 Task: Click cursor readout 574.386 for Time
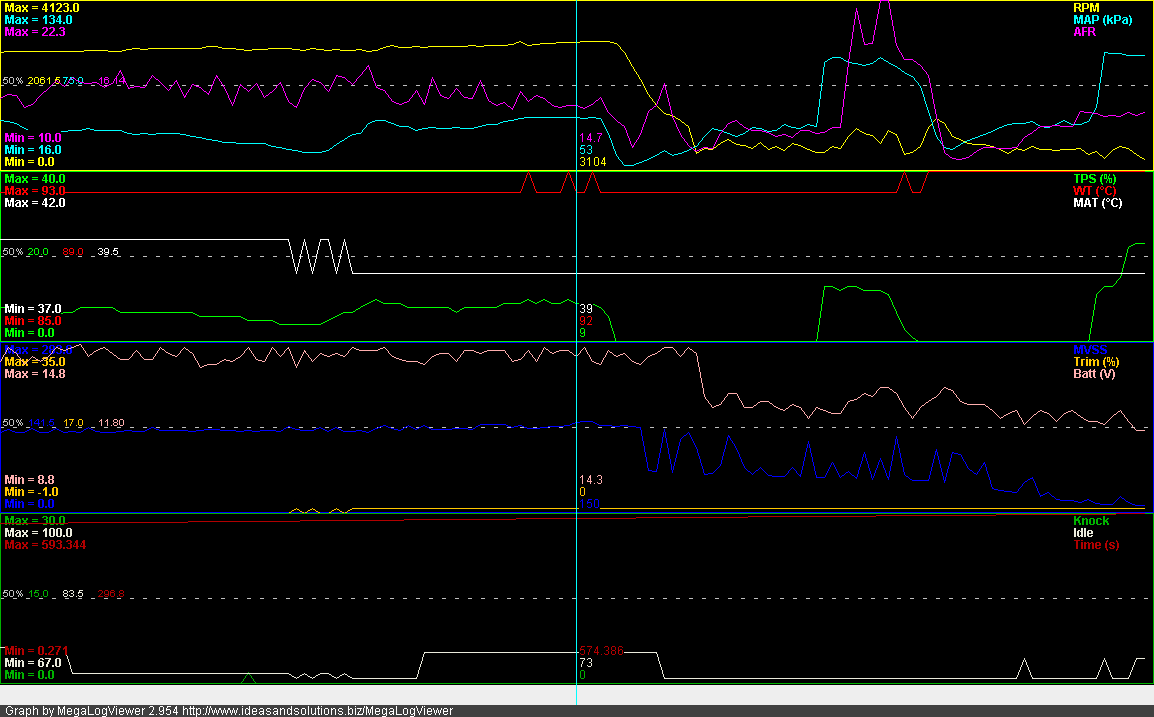601,650
